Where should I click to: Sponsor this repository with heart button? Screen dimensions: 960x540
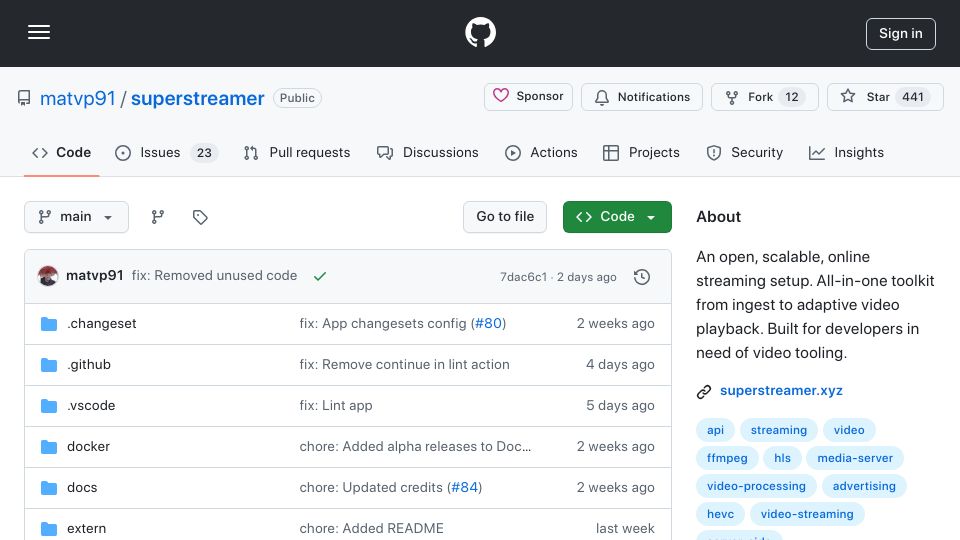528,97
